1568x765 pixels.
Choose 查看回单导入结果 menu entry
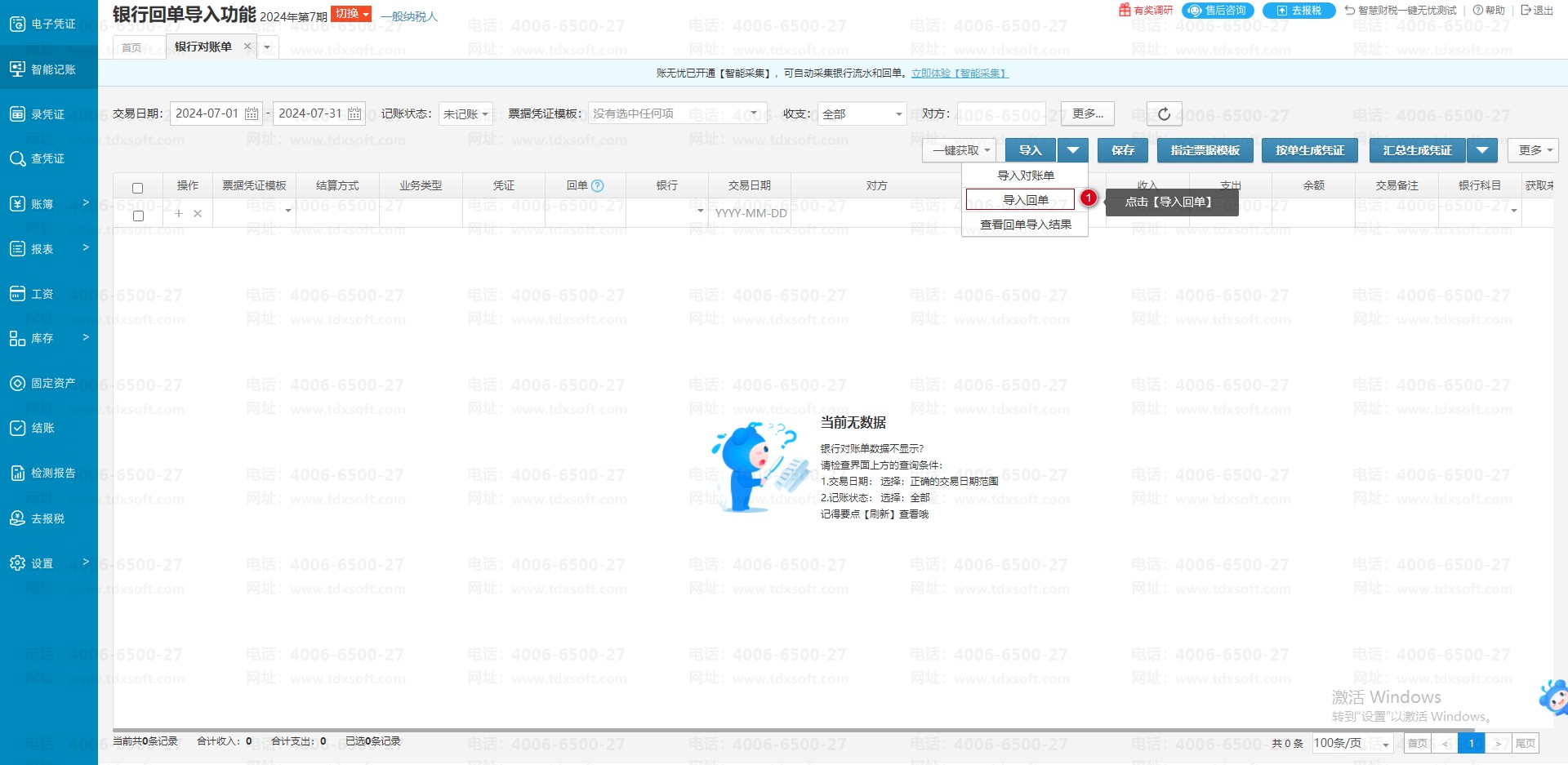1025,225
